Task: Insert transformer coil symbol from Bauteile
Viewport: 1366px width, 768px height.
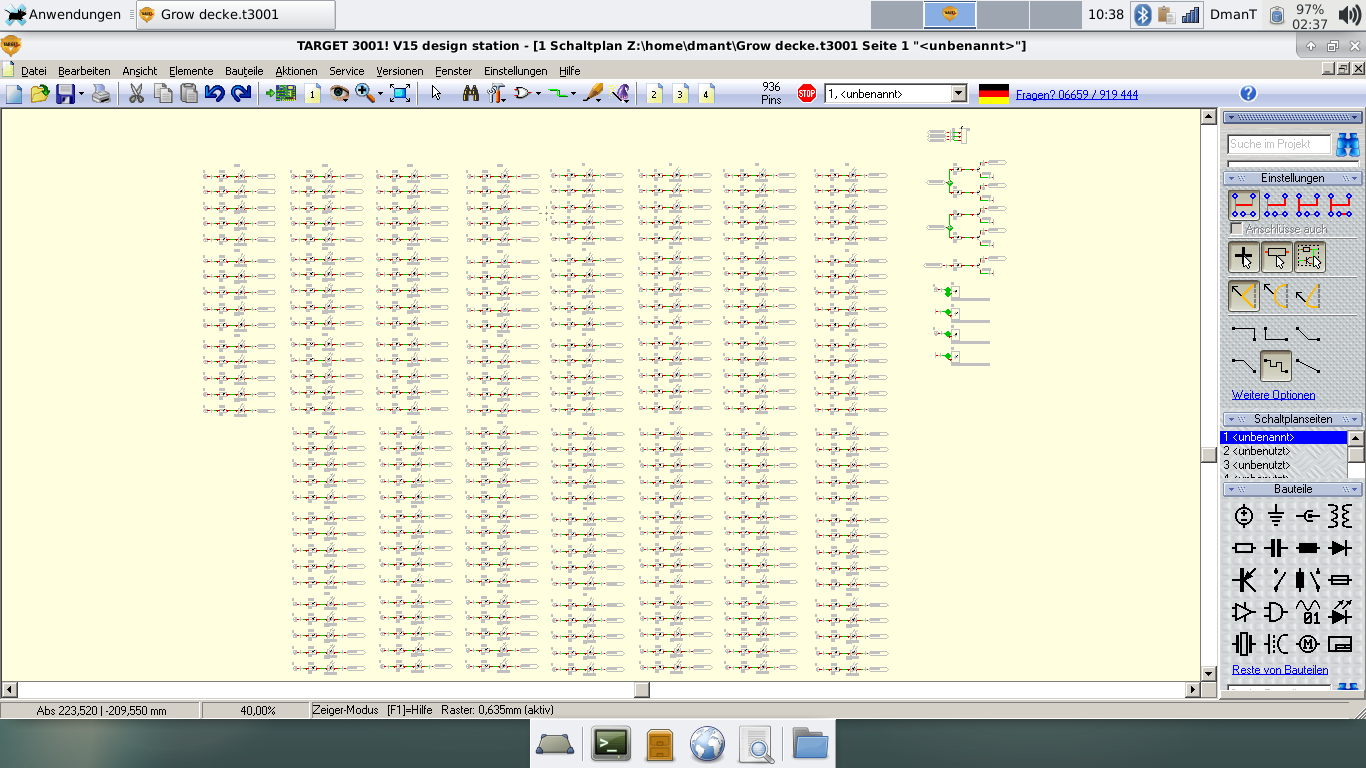Action: point(1340,516)
